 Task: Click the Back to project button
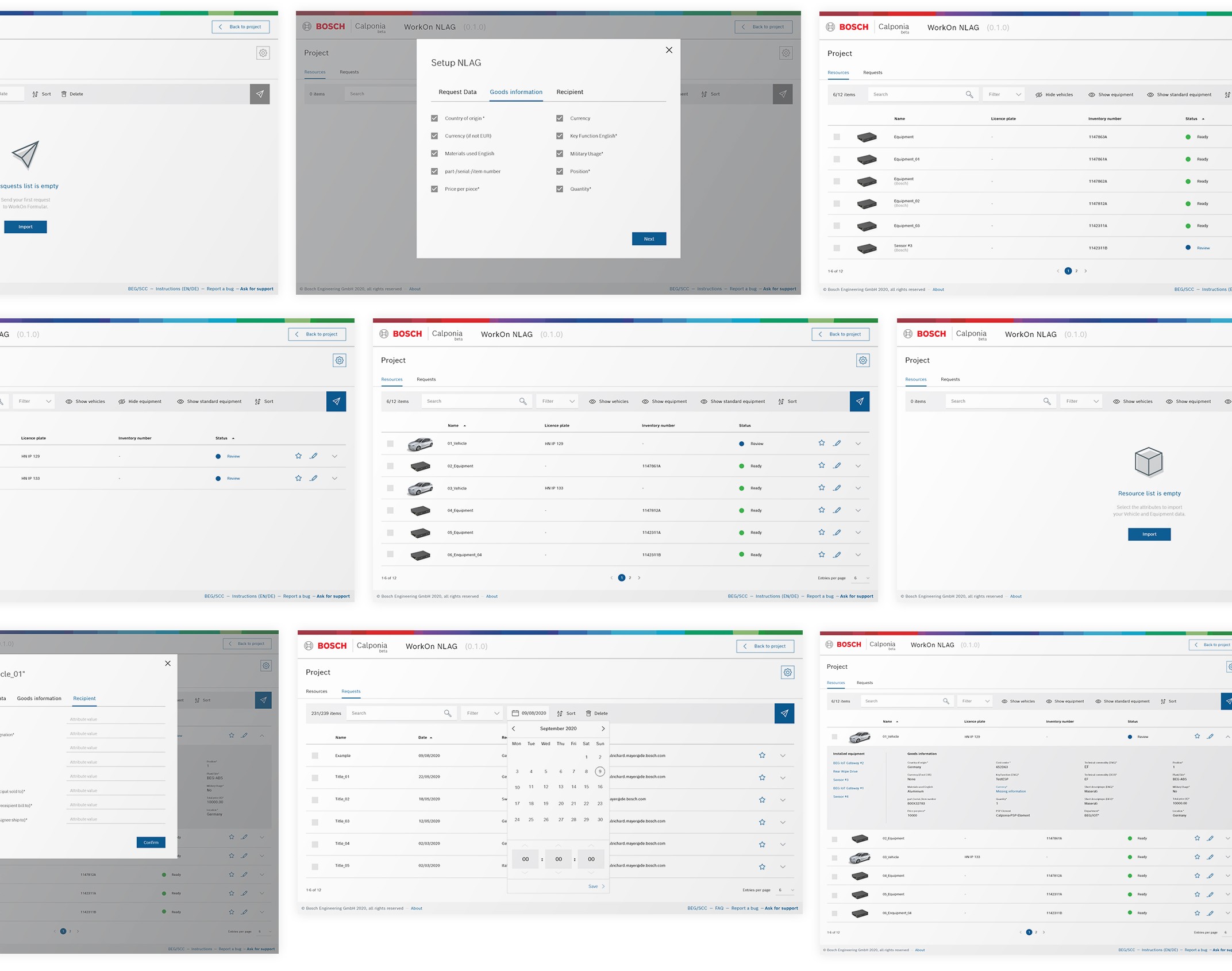coord(840,334)
